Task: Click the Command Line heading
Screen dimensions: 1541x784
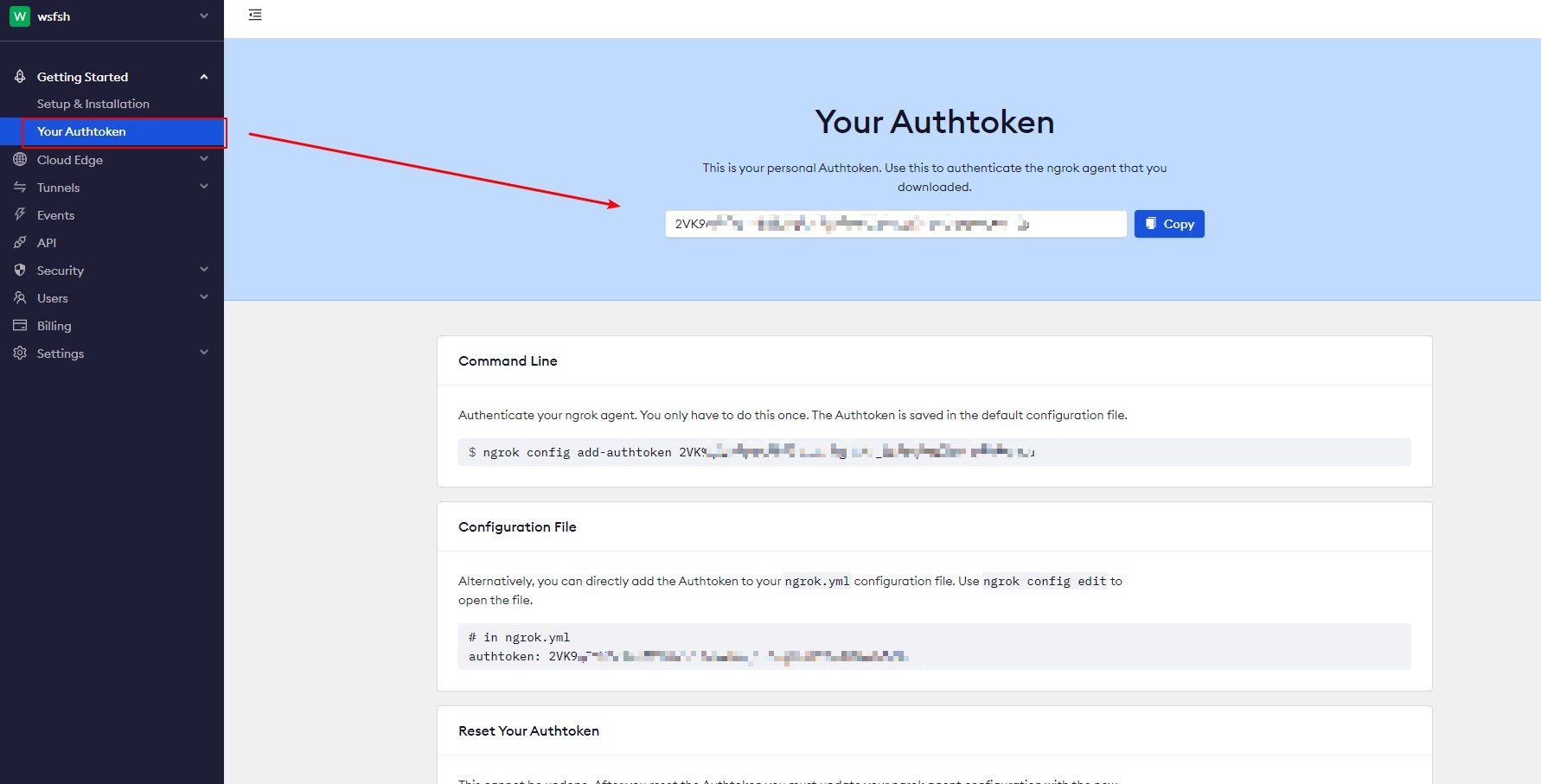Action: tap(508, 361)
